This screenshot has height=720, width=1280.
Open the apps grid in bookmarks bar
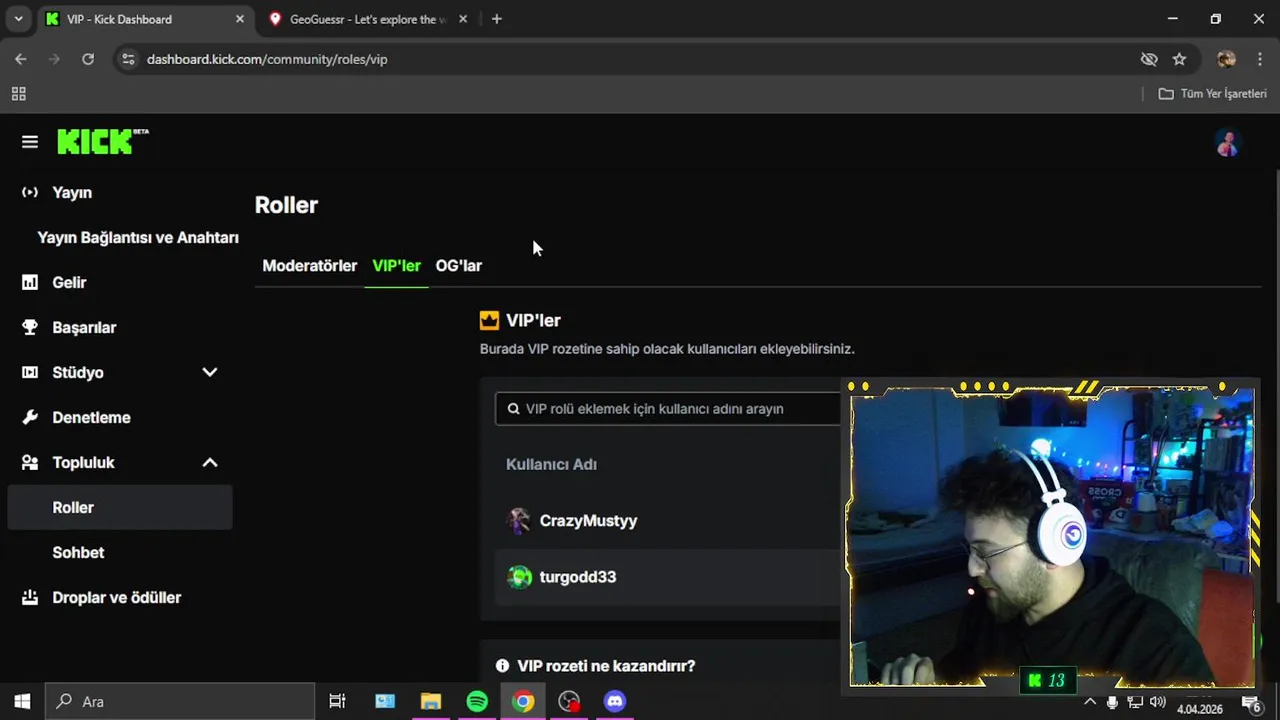pyautogui.click(x=18, y=93)
